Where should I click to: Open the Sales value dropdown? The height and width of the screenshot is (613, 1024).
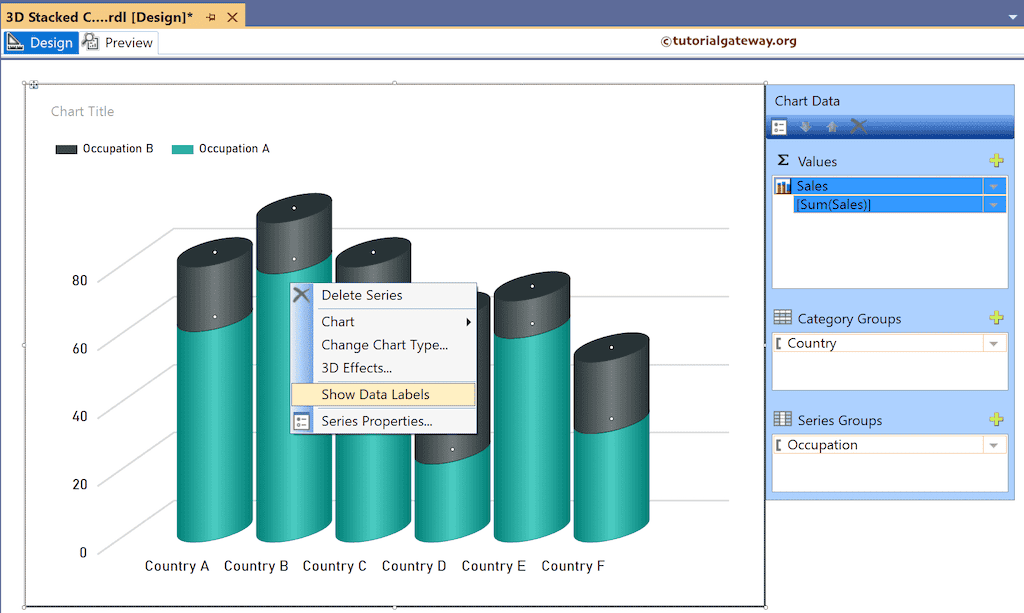point(994,185)
